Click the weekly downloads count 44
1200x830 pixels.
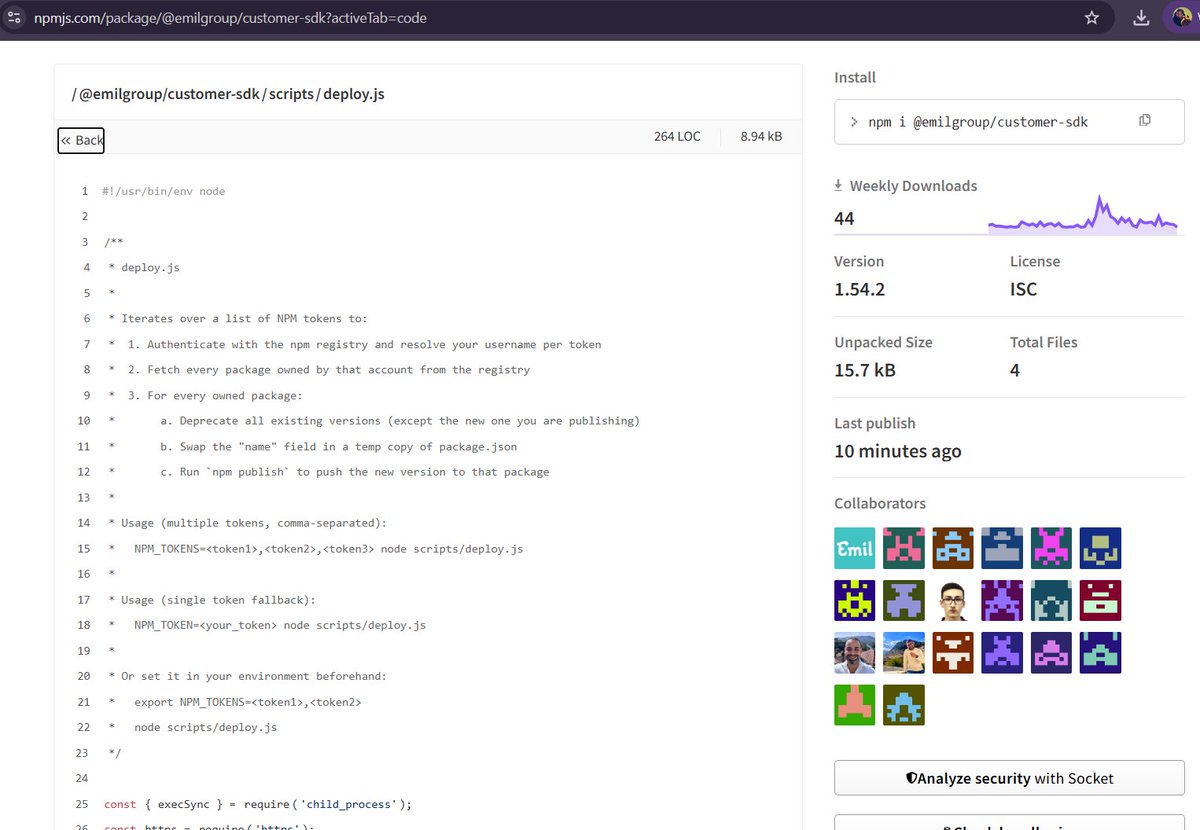pos(844,218)
